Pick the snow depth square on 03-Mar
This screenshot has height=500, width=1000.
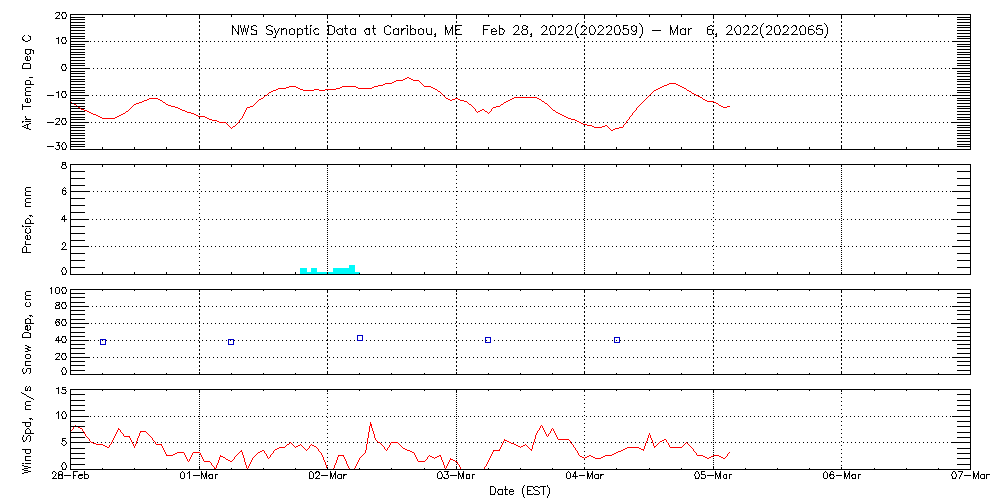coord(488,340)
